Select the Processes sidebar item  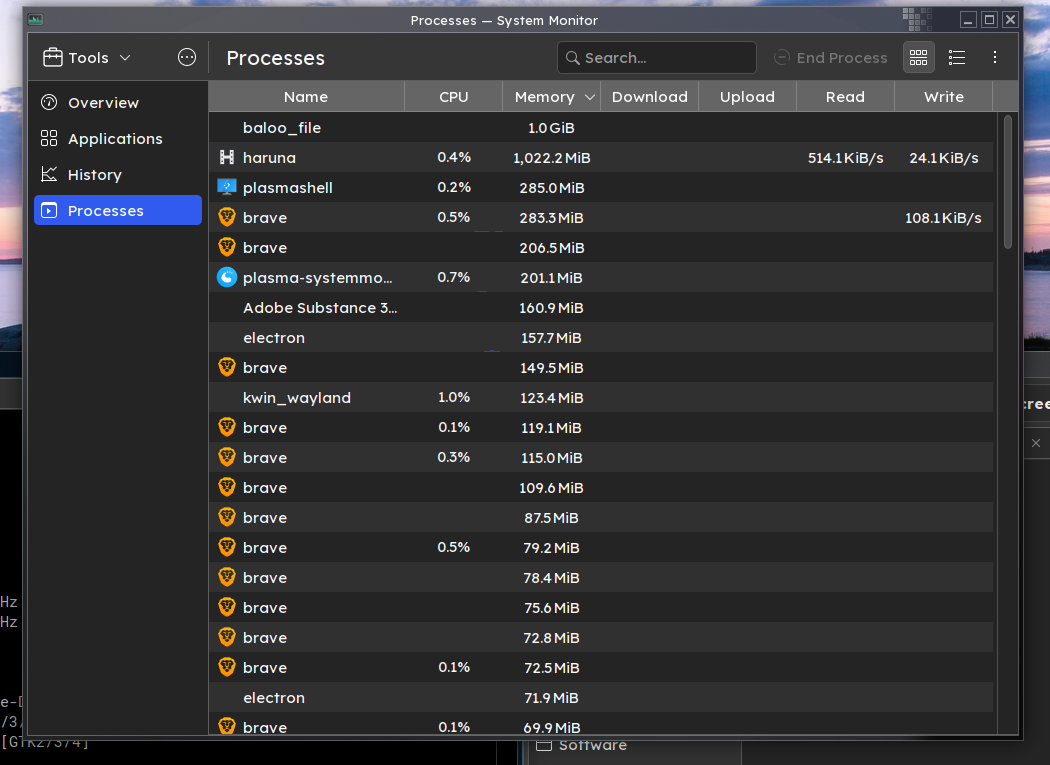(118, 210)
